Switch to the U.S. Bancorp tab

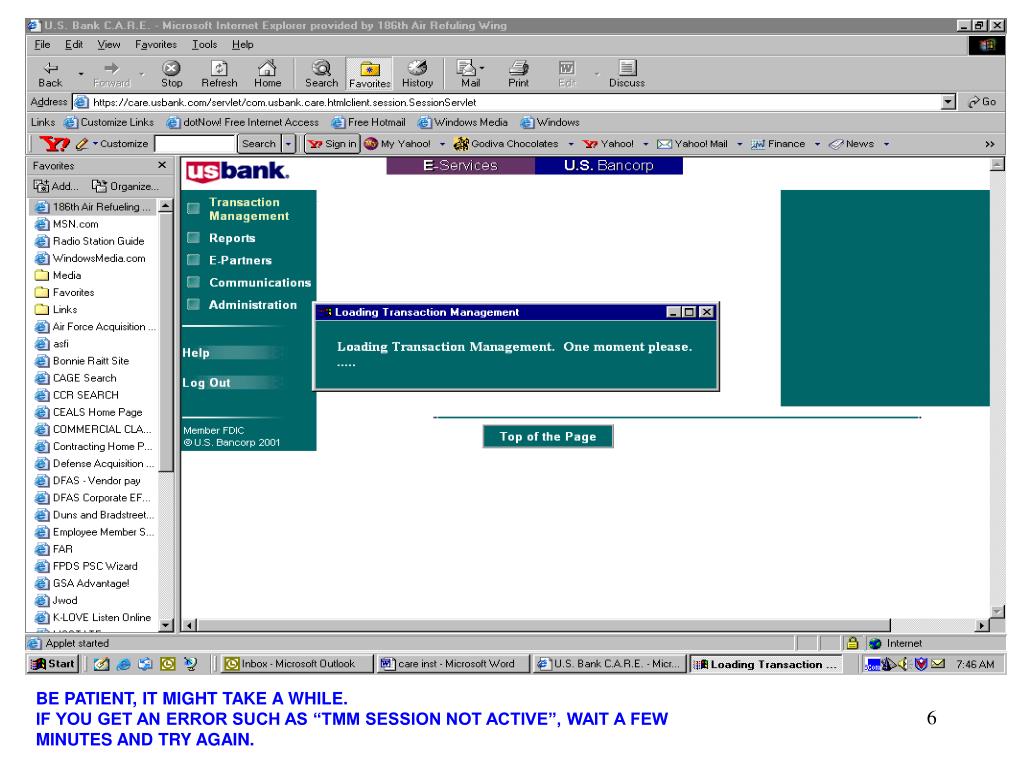(609, 166)
